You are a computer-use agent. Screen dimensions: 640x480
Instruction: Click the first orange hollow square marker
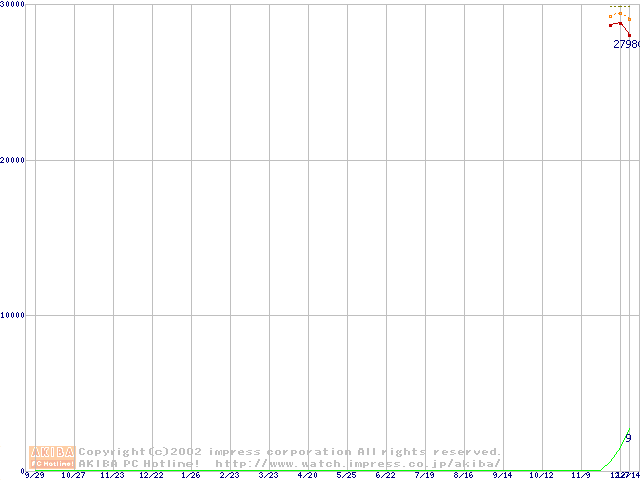click(611, 16)
